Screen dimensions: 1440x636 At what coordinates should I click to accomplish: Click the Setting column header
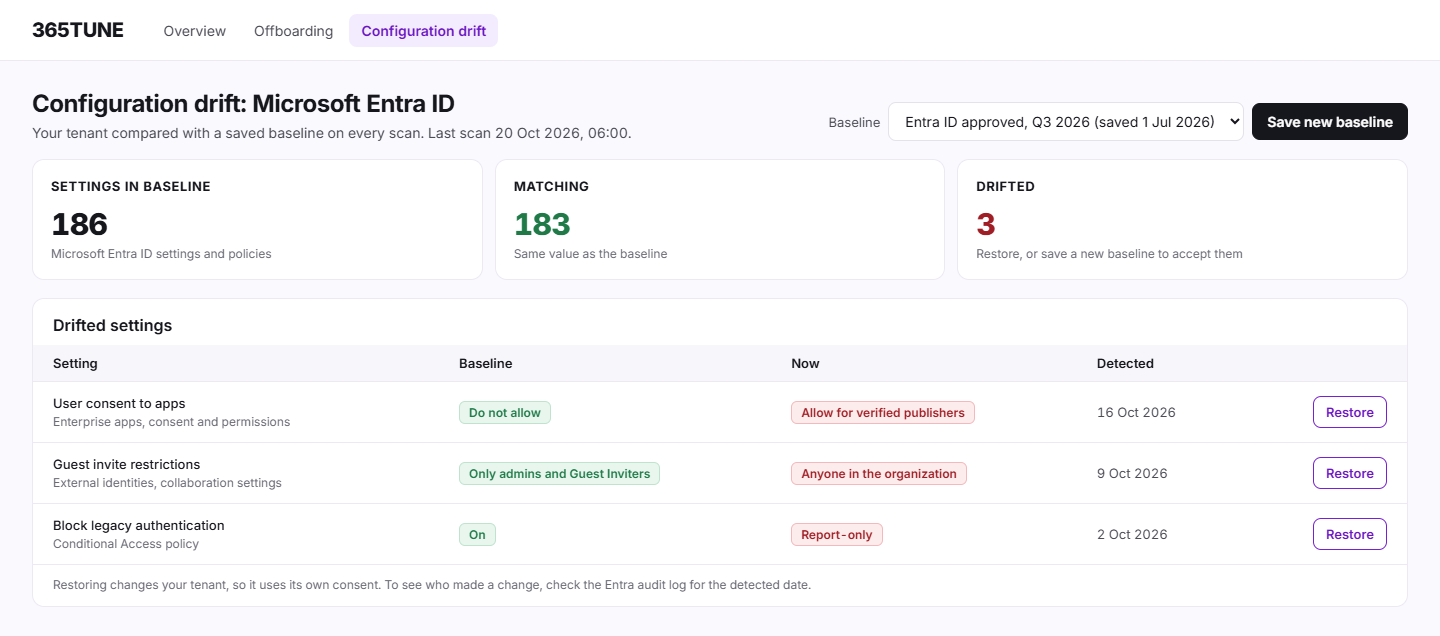75,363
